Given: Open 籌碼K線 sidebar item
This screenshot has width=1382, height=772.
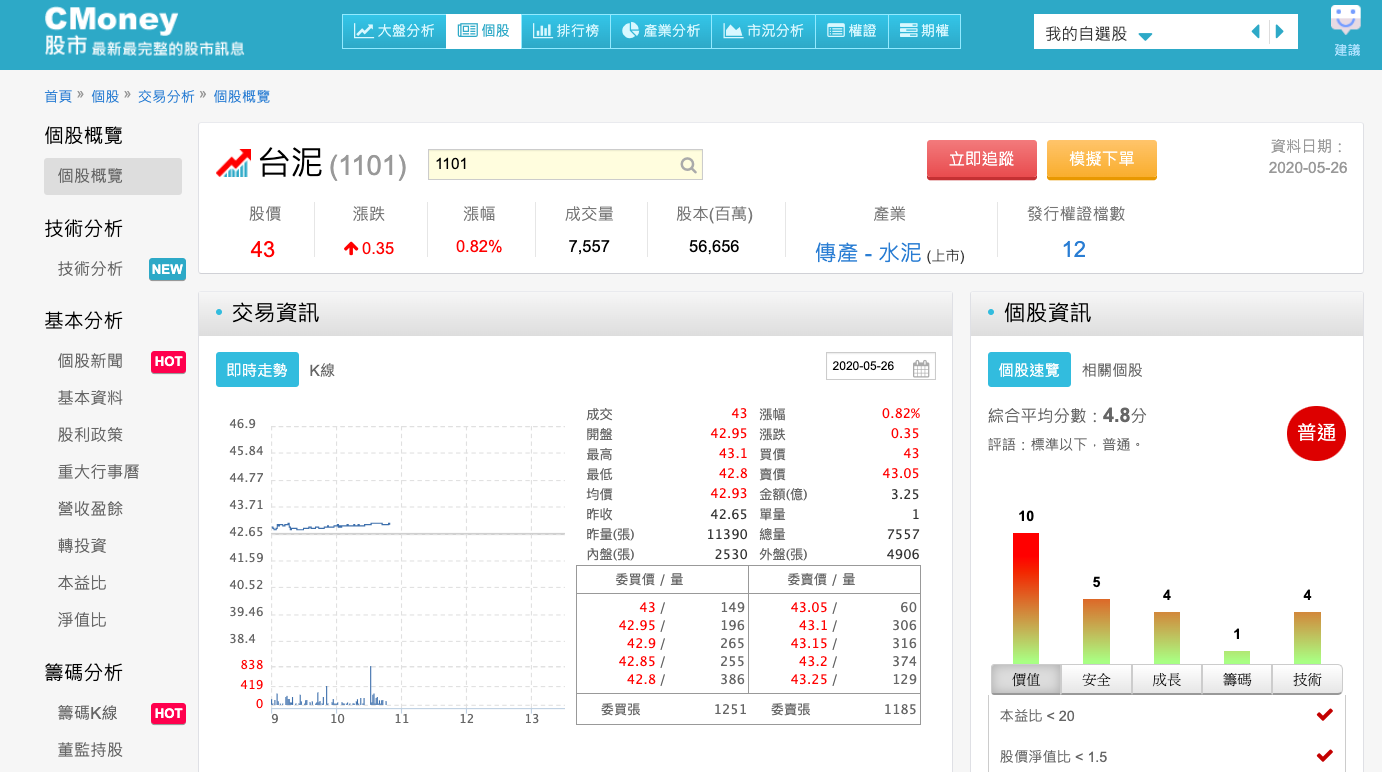Looking at the screenshot, I should (x=88, y=713).
